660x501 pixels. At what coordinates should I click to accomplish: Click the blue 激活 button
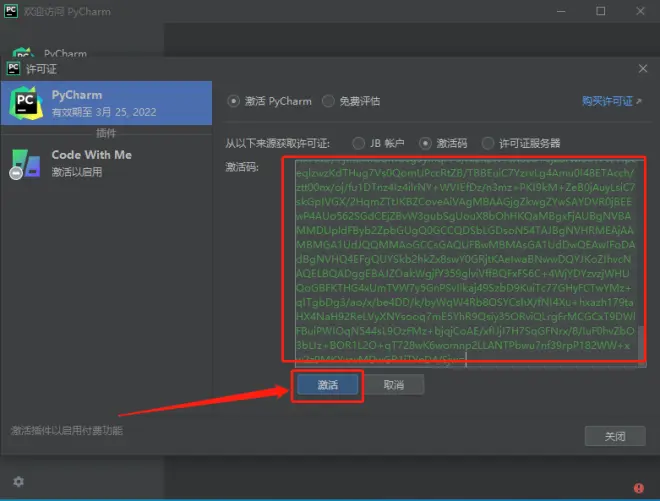[327, 384]
